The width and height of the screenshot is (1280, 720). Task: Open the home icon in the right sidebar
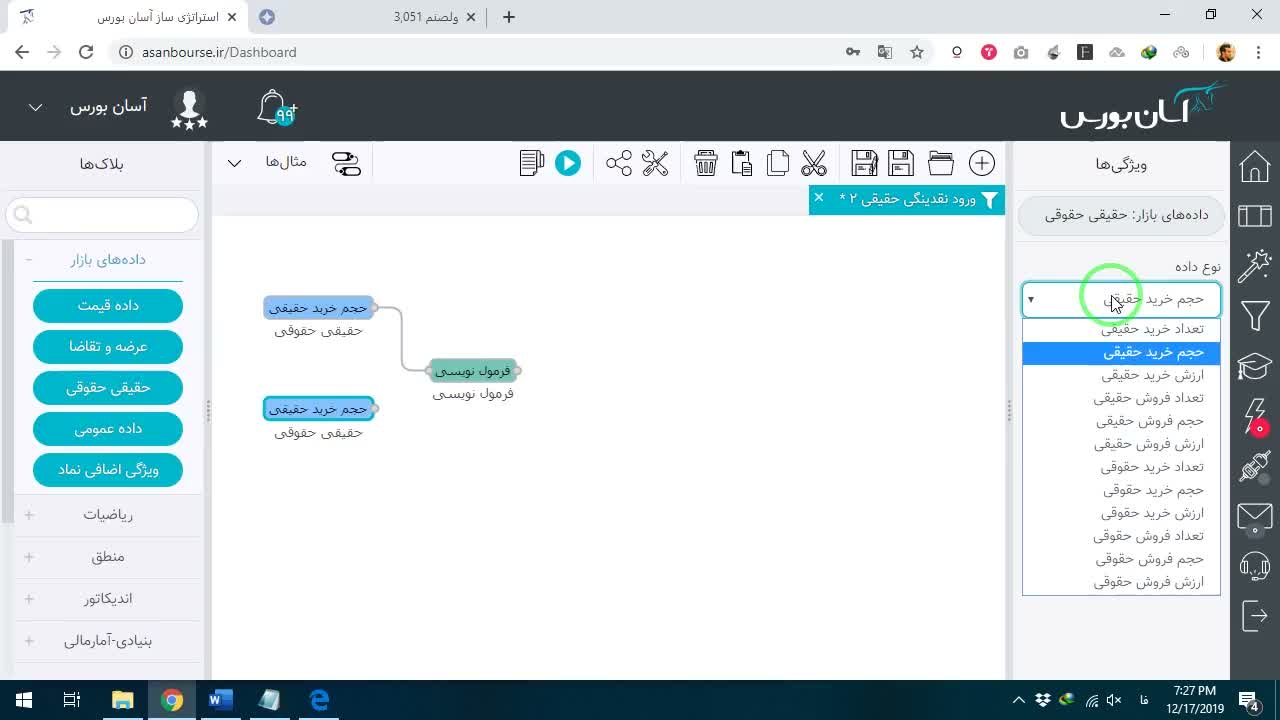[x=1255, y=166]
